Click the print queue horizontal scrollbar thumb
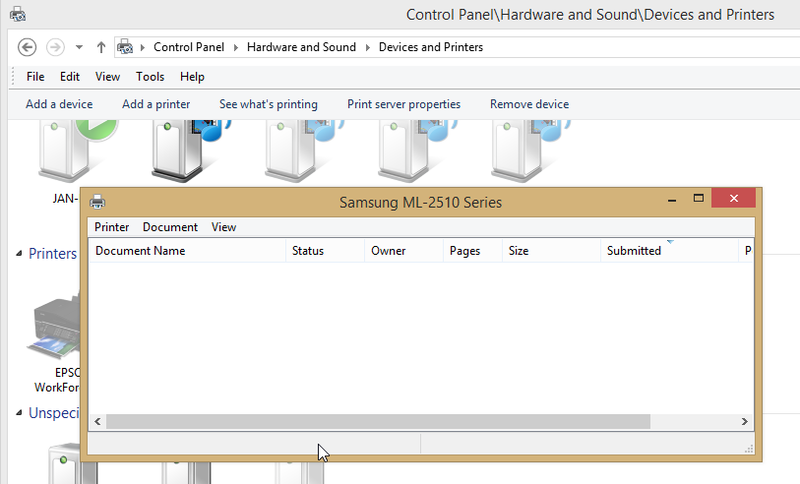Screen dimensions: 800x484 pos(378,422)
